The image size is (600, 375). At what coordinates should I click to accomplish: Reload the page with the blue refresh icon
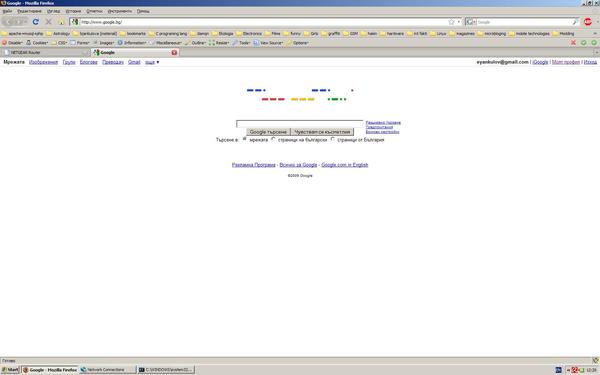tap(36, 22)
